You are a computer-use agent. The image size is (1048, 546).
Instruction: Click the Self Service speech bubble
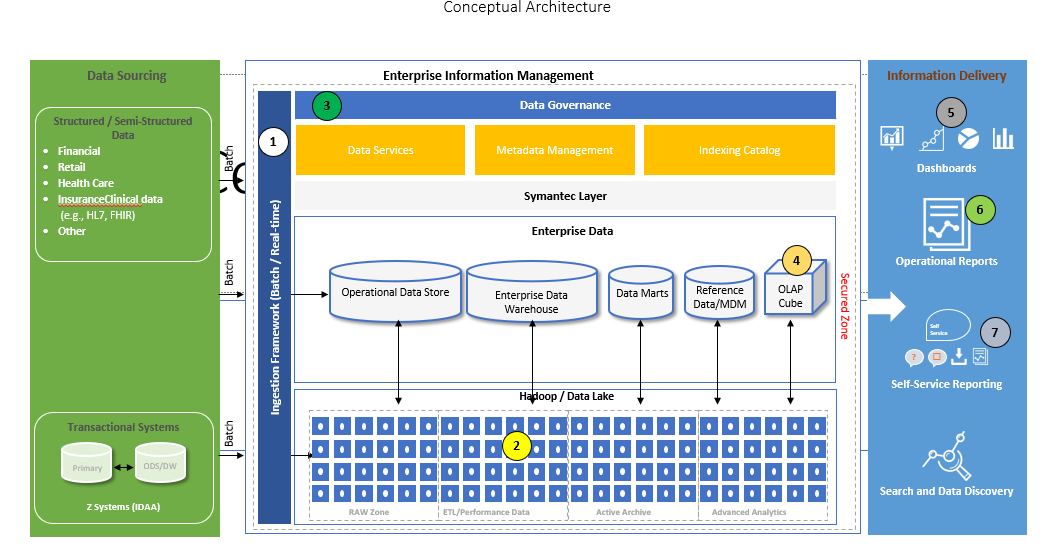pos(947,325)
